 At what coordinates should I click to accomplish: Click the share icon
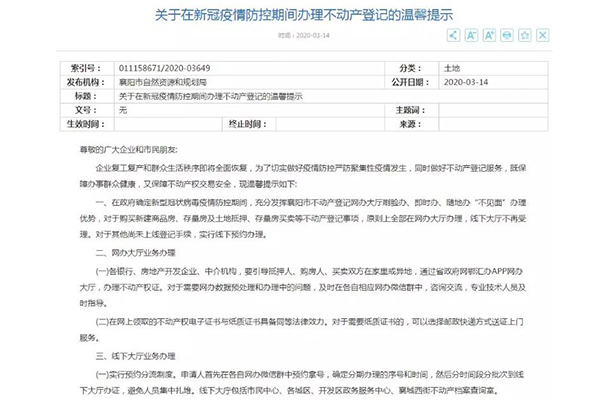tap(453, 35)
